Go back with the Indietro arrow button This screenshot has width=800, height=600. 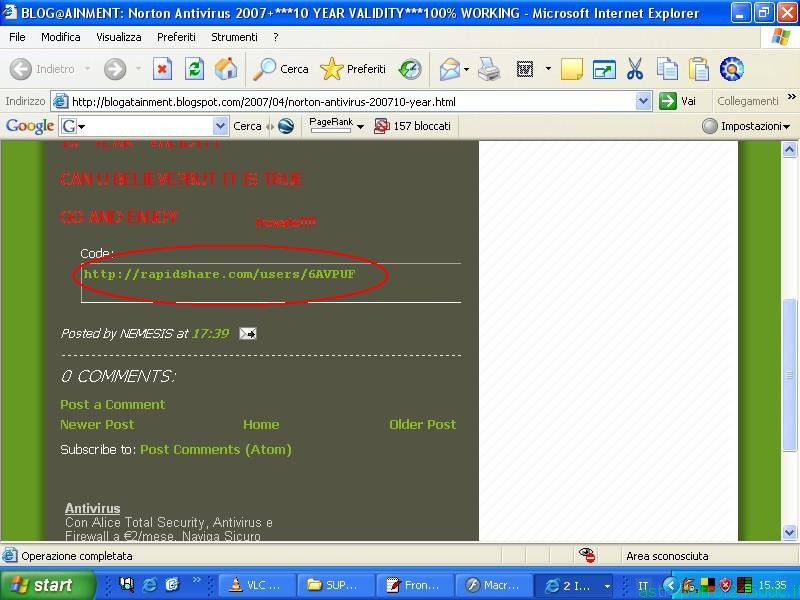[x=42, y=69]
